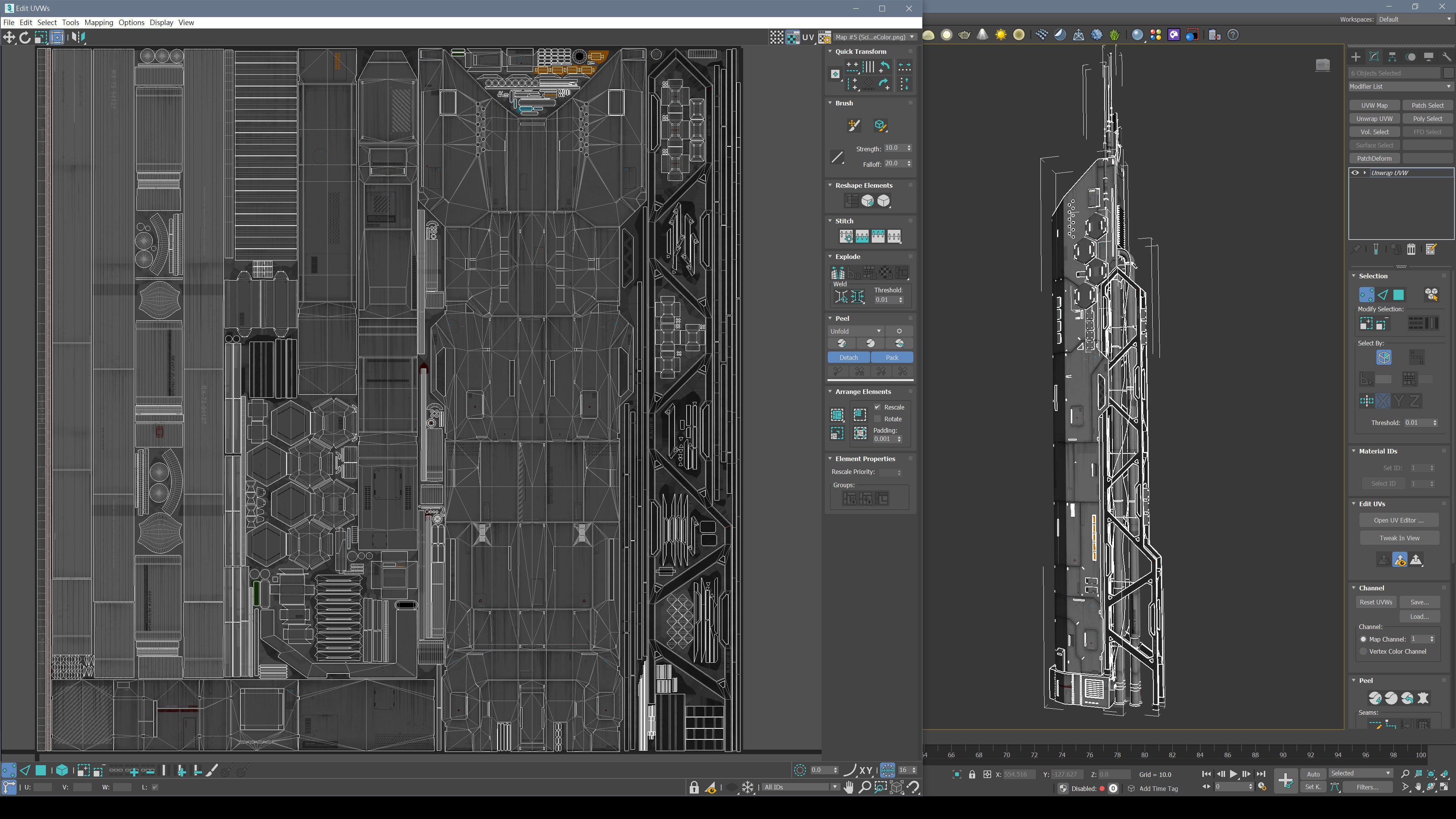Open the Utilities wrench tab in command panel

click(1447, 56)
